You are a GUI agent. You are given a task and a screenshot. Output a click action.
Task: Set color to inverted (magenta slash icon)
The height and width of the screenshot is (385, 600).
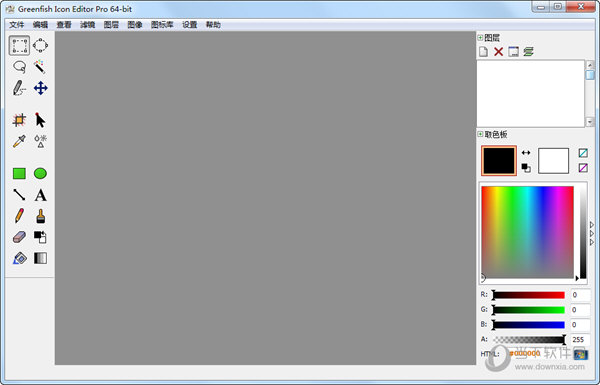[x=583, y=168]
